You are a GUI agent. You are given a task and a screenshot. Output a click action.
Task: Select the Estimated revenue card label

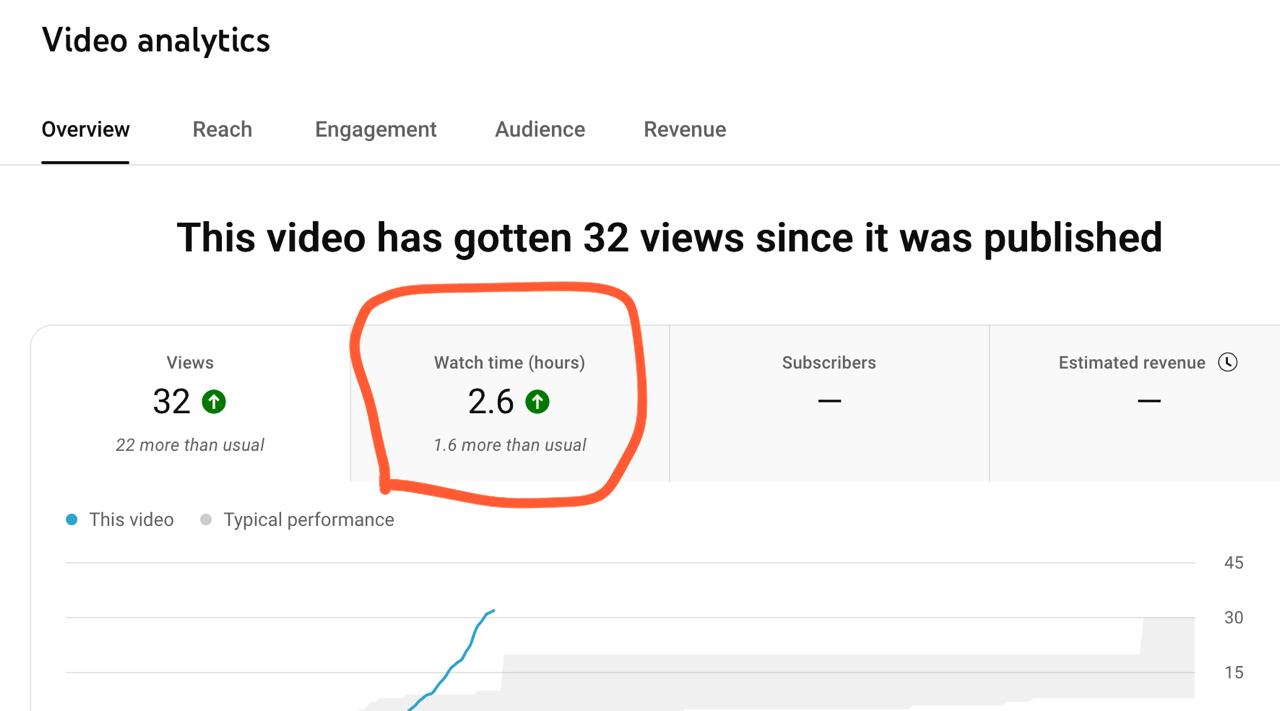[1131, 363]
